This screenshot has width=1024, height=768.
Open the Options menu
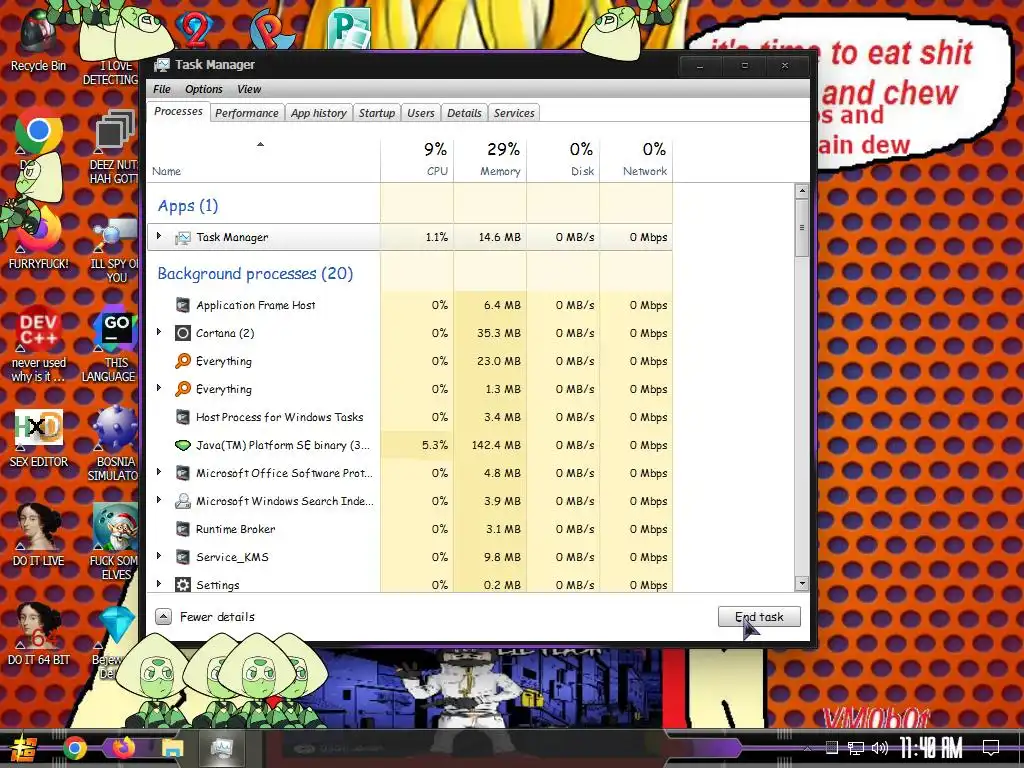pos(204,89)
